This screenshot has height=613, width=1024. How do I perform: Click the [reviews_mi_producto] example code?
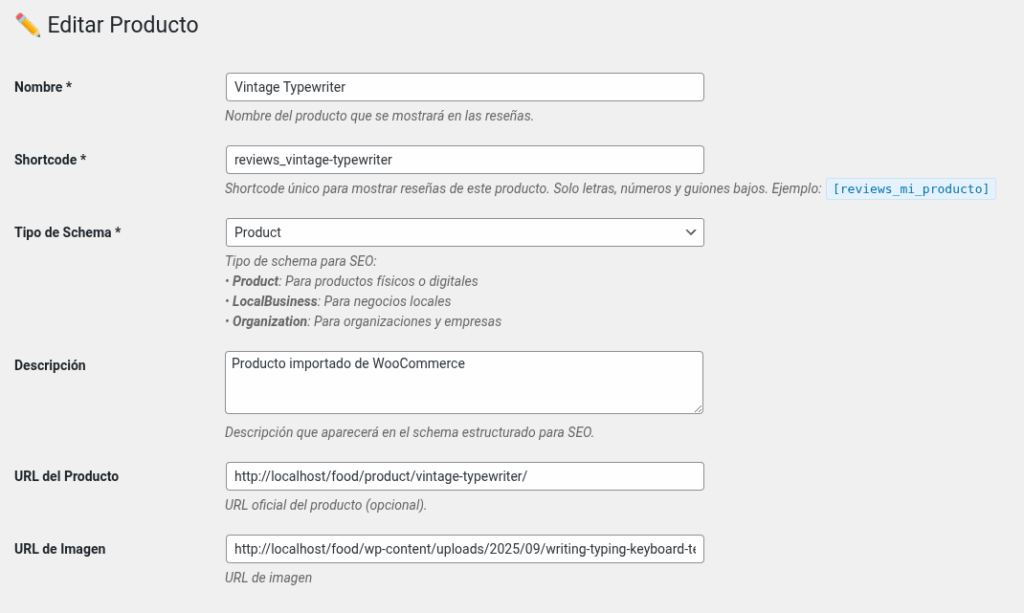coord(910,189)
